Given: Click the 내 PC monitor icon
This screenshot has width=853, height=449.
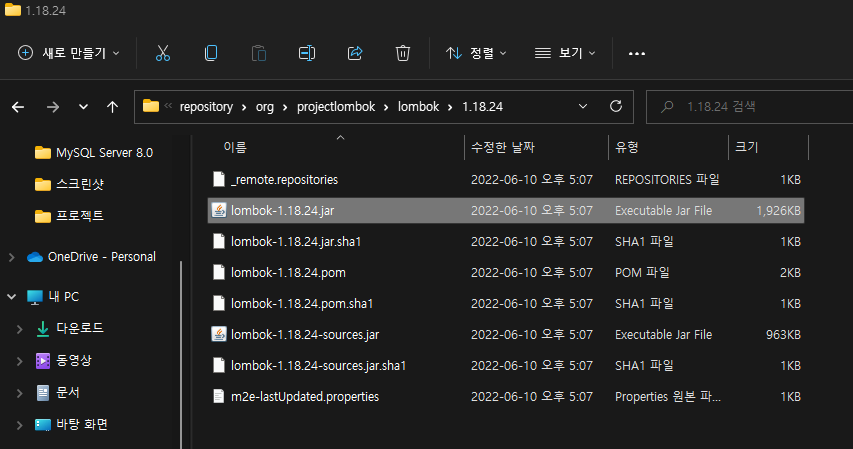Looking at the screenshot, I should 35,297.
